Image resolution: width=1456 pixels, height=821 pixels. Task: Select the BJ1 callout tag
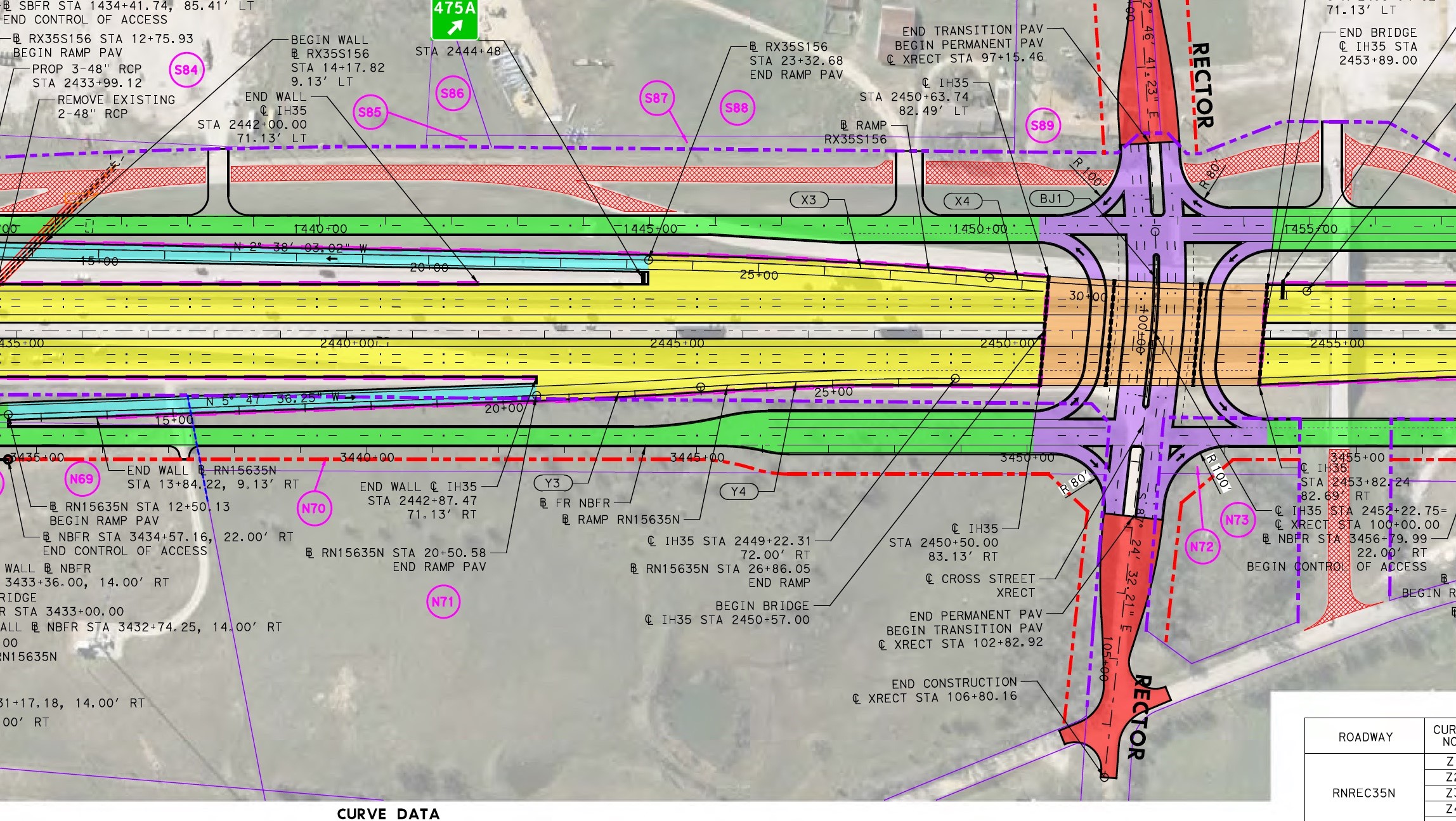[1051, 199]
